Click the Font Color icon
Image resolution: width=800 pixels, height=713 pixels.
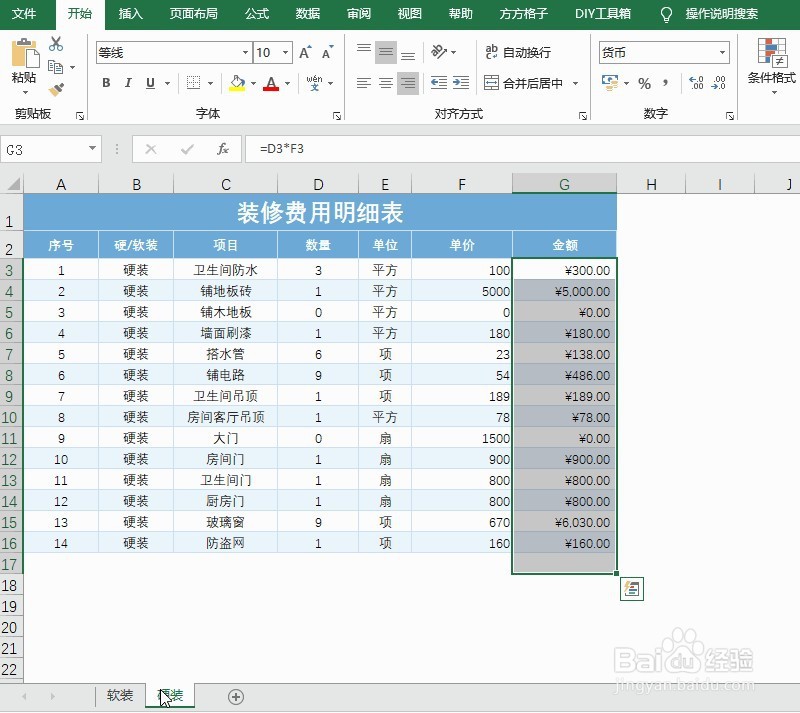[x=272, y=84]
